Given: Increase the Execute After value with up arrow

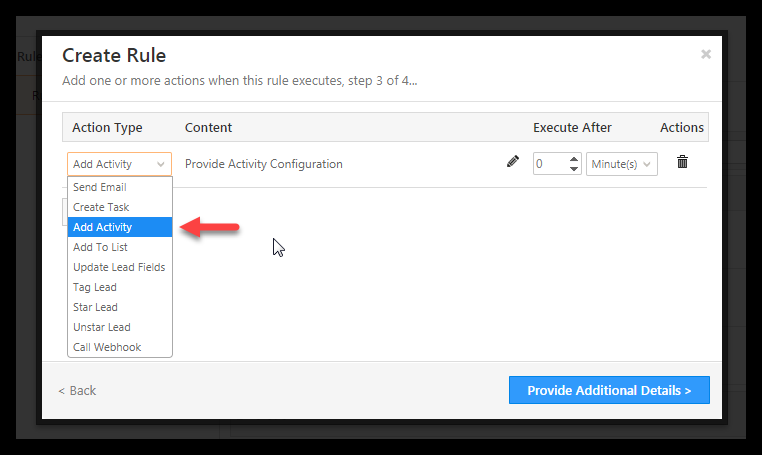Looking at the screenshot, I should (x=574, y=159).
